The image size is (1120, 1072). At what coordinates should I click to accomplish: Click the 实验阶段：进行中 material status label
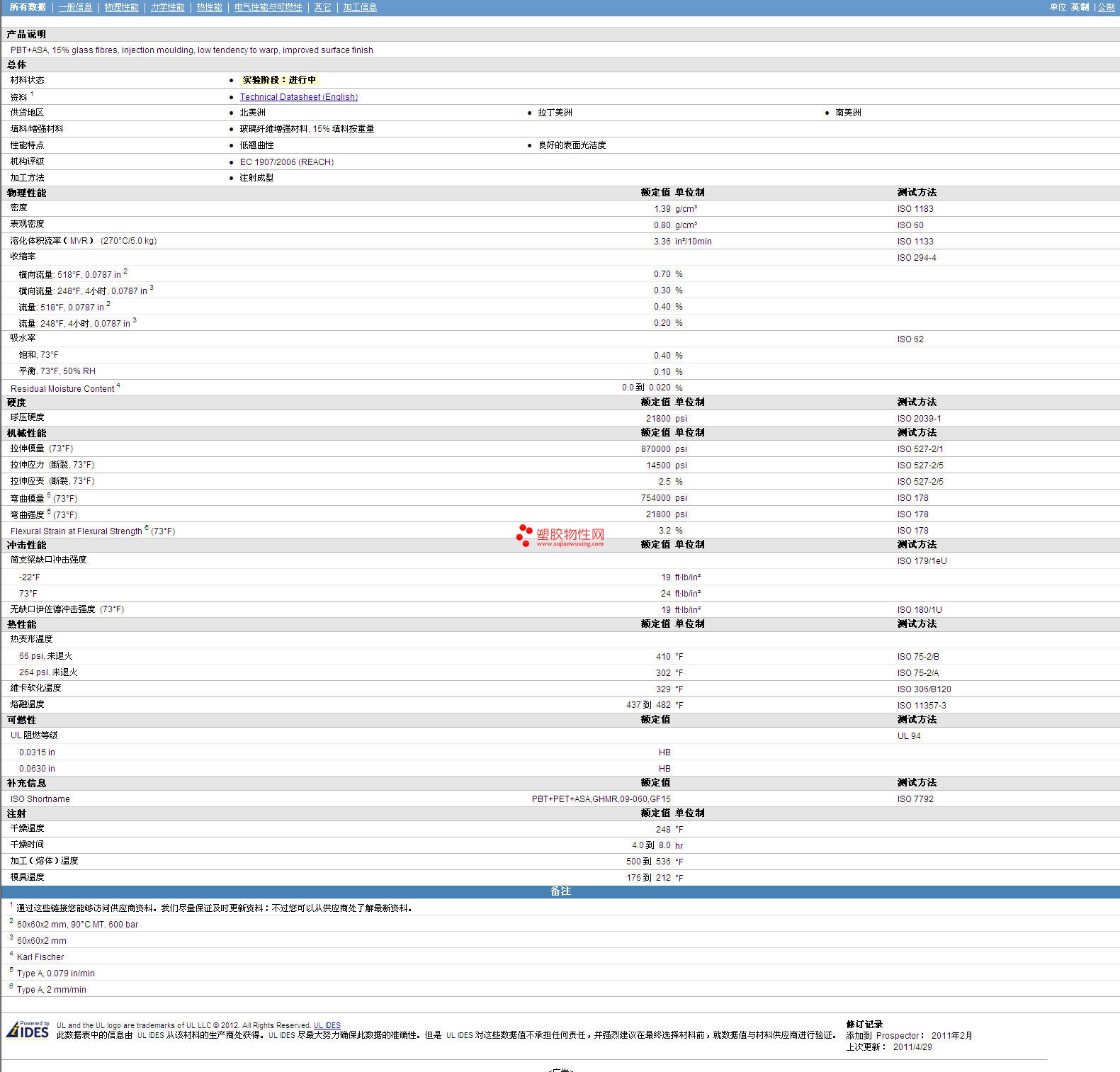point(278,80)
